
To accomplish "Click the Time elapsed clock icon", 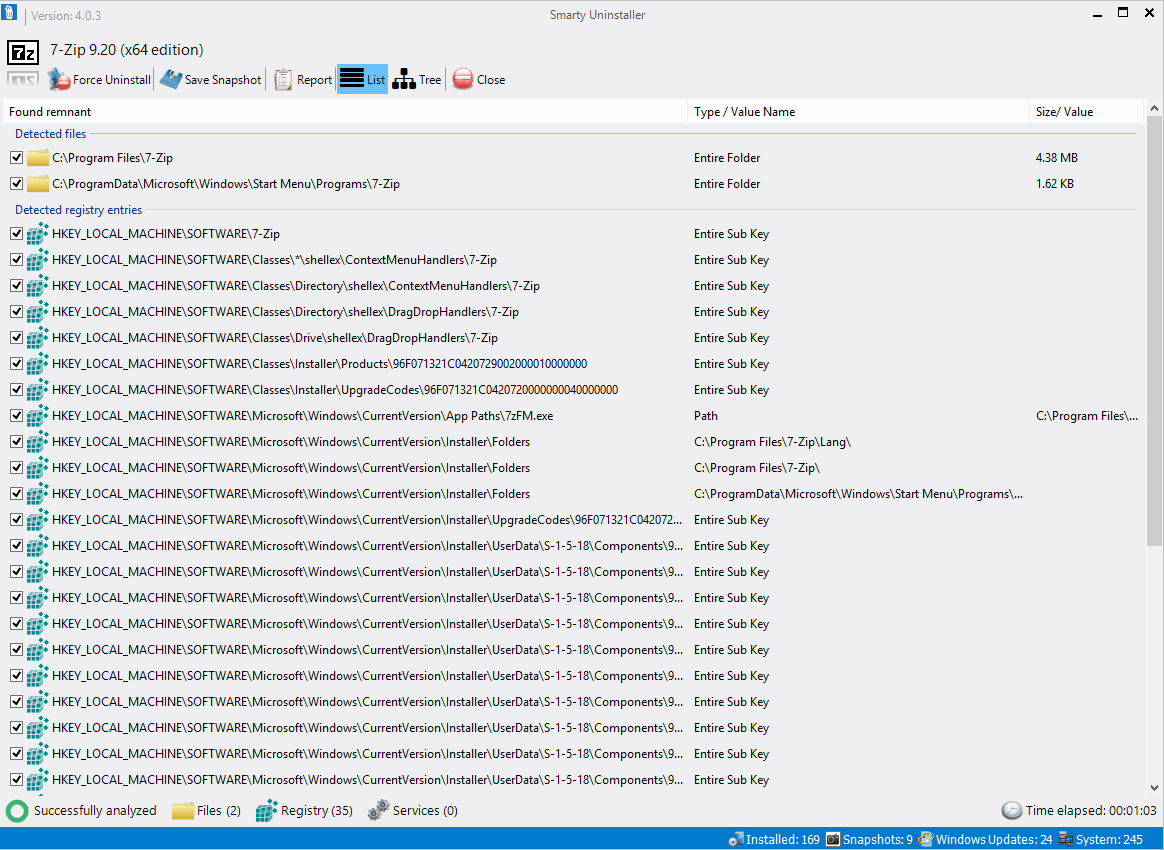I will 1011,811.
